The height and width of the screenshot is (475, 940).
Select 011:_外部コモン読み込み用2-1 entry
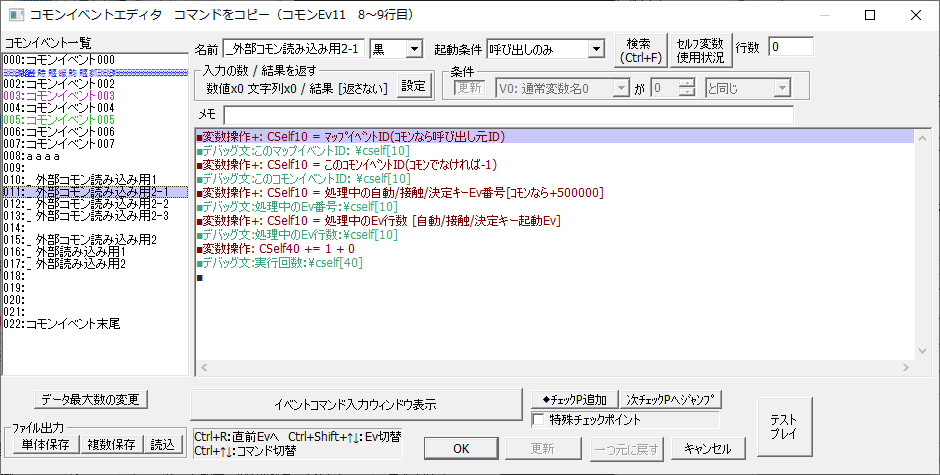pos(95,192)
